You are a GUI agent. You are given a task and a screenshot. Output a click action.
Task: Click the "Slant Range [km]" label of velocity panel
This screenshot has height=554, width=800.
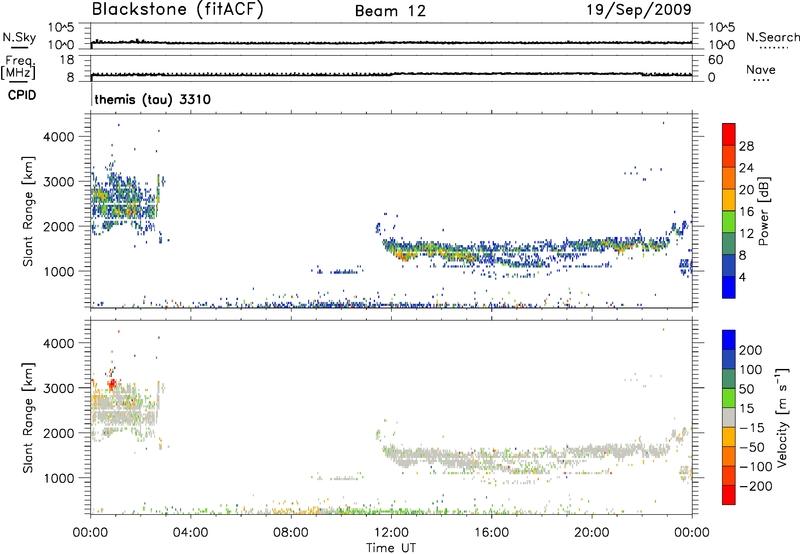click(x=28, y=418)
